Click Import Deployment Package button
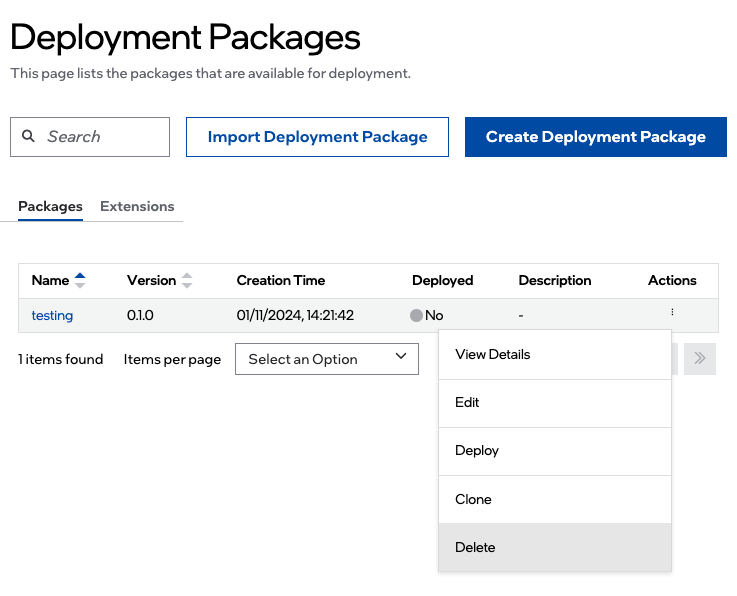 click(x=317, y=137)
